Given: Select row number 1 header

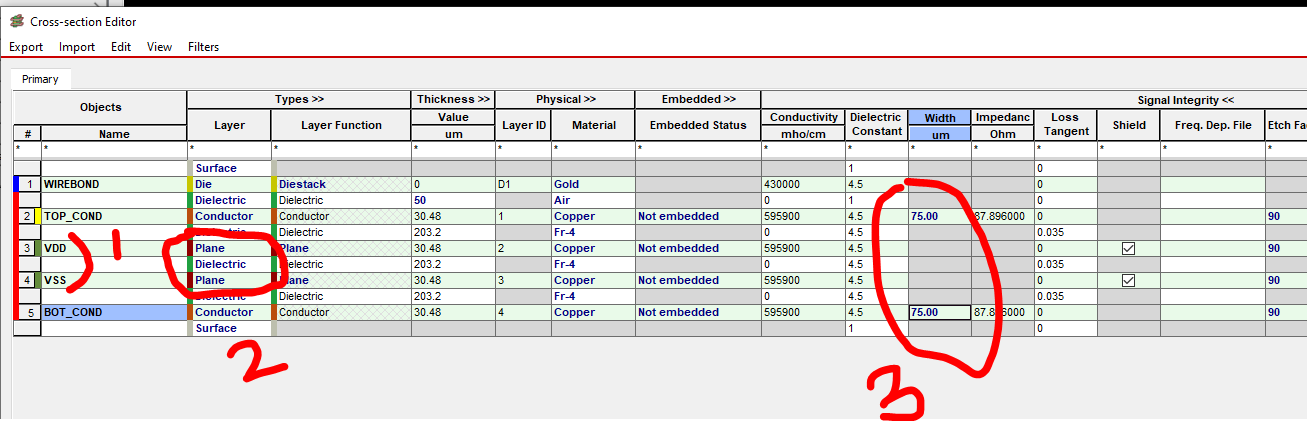Looking at the screenshot, I should [30, 184].
